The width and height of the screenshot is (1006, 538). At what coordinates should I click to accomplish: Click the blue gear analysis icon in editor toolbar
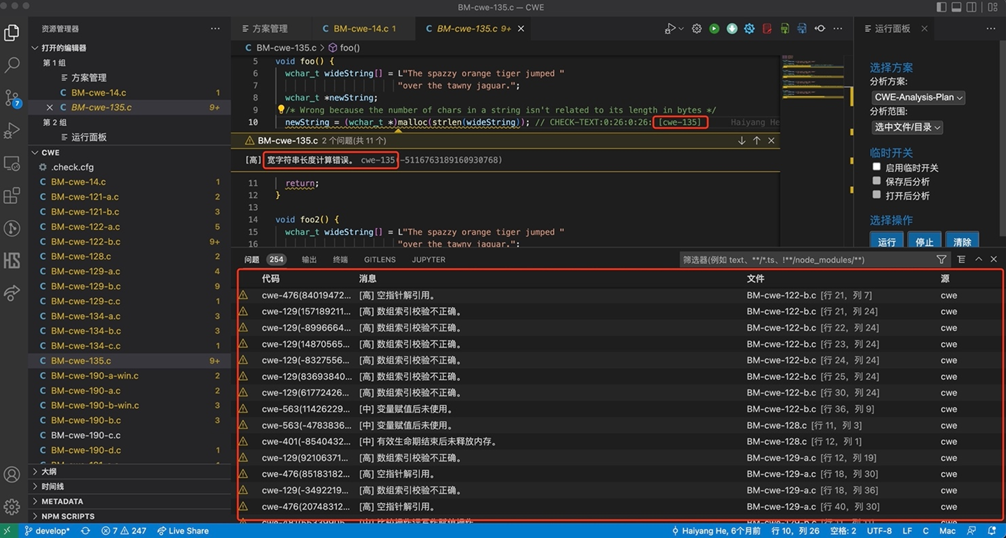pos(749,29)
